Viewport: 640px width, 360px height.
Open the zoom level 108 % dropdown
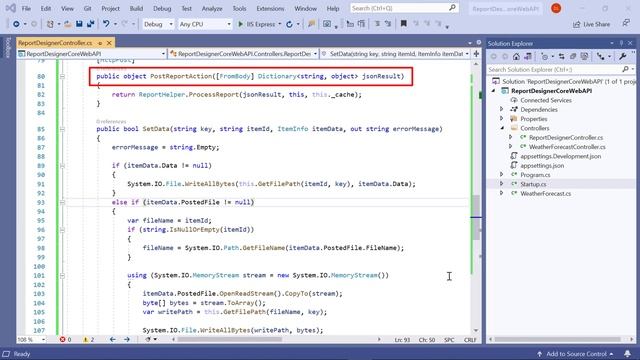point(31,340)
